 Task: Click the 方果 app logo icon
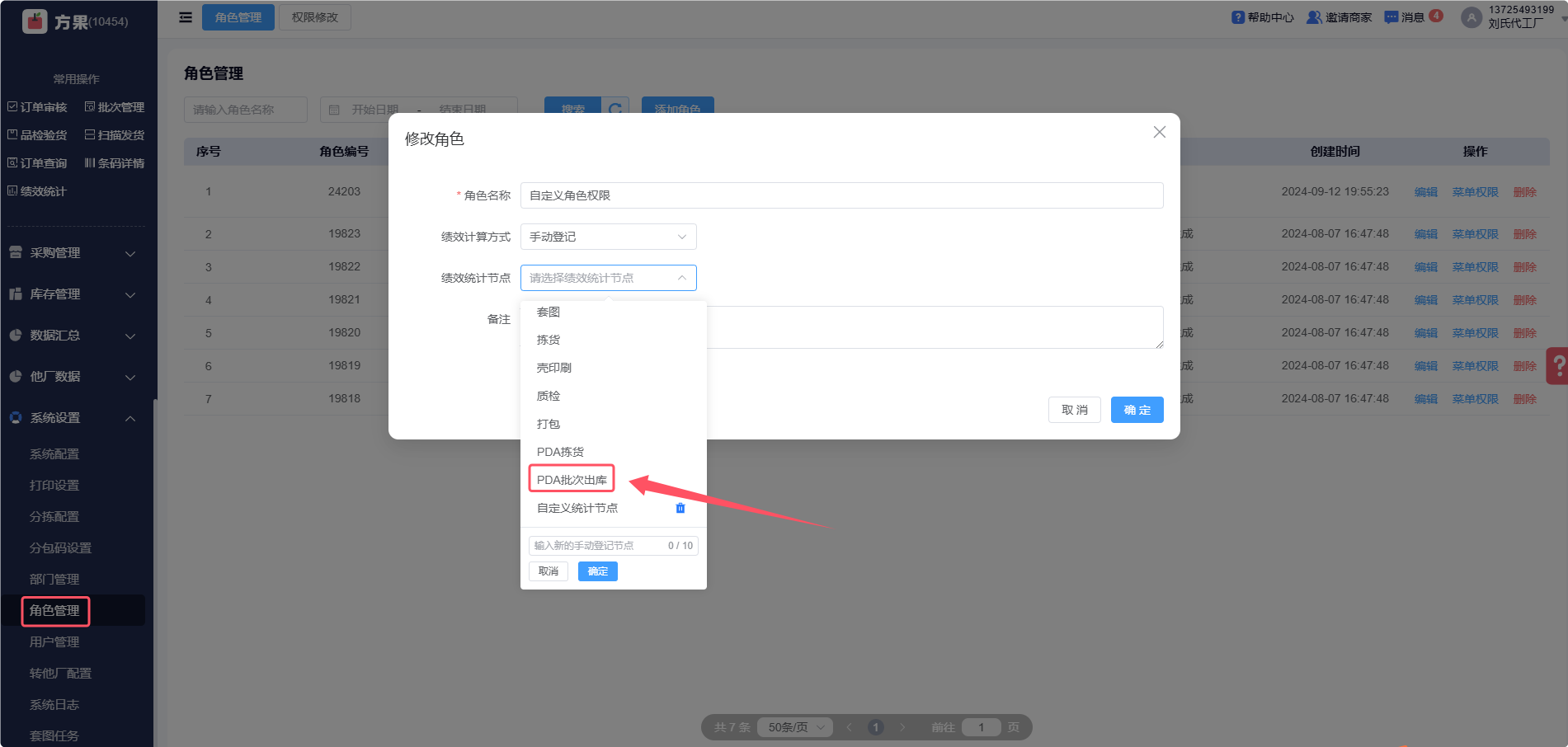[x=35, y=21]
